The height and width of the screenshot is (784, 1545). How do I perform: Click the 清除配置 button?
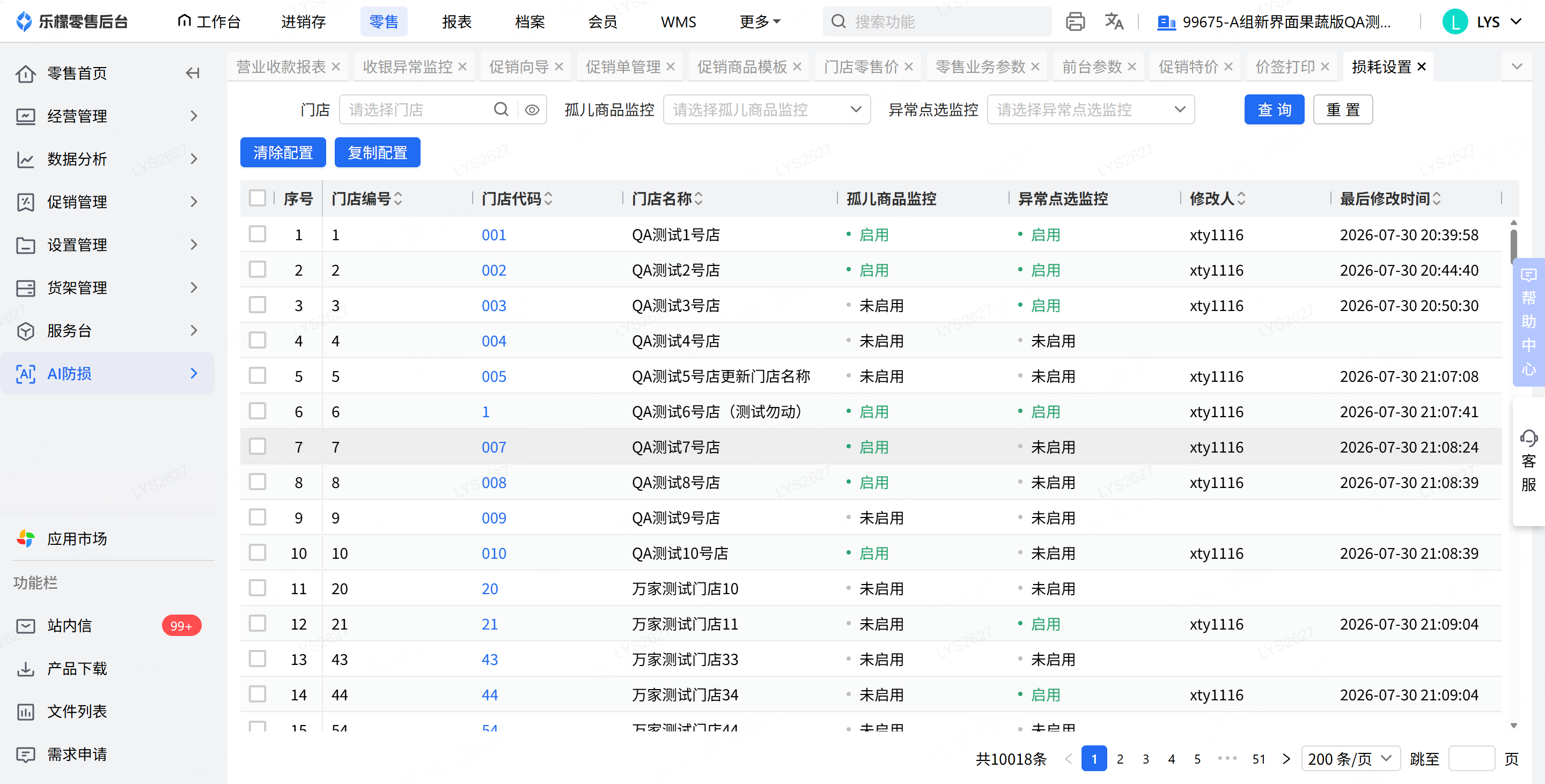point(283,153)
